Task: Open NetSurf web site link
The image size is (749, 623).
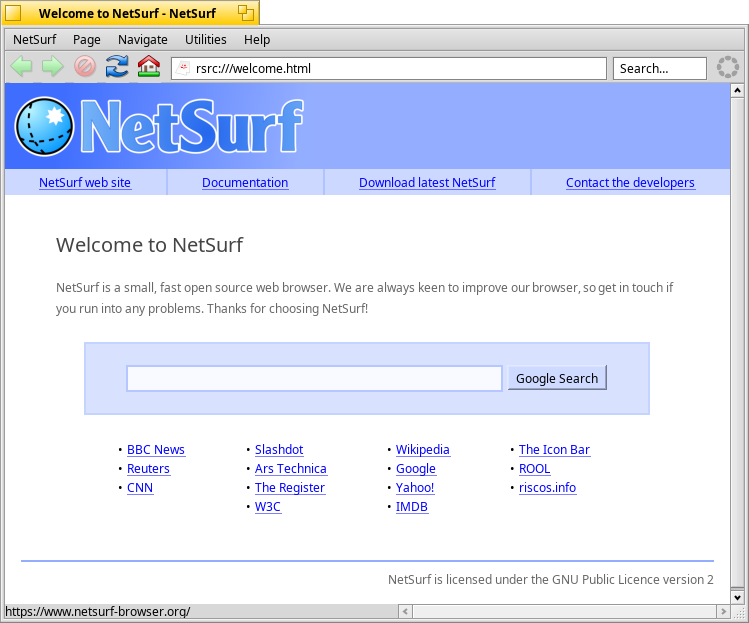Action: coord(85,183)
